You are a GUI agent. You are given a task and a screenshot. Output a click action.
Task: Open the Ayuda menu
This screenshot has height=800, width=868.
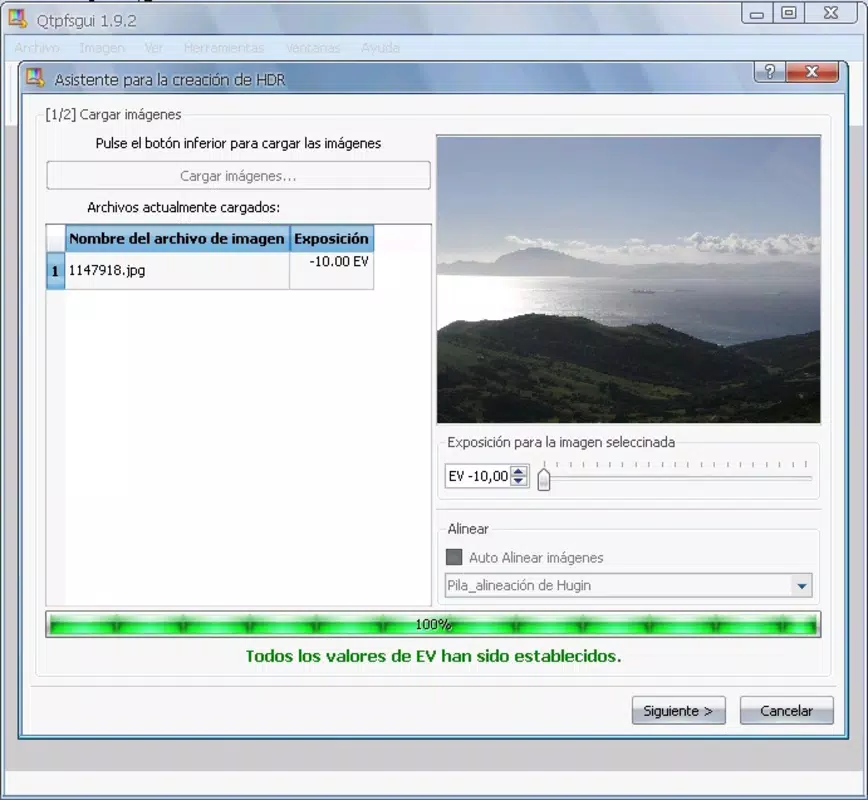(x=380, y=48)
